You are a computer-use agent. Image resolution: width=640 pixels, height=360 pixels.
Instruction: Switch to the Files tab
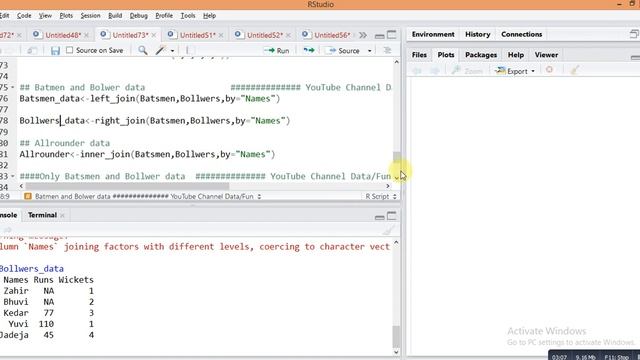pos(419,55)
